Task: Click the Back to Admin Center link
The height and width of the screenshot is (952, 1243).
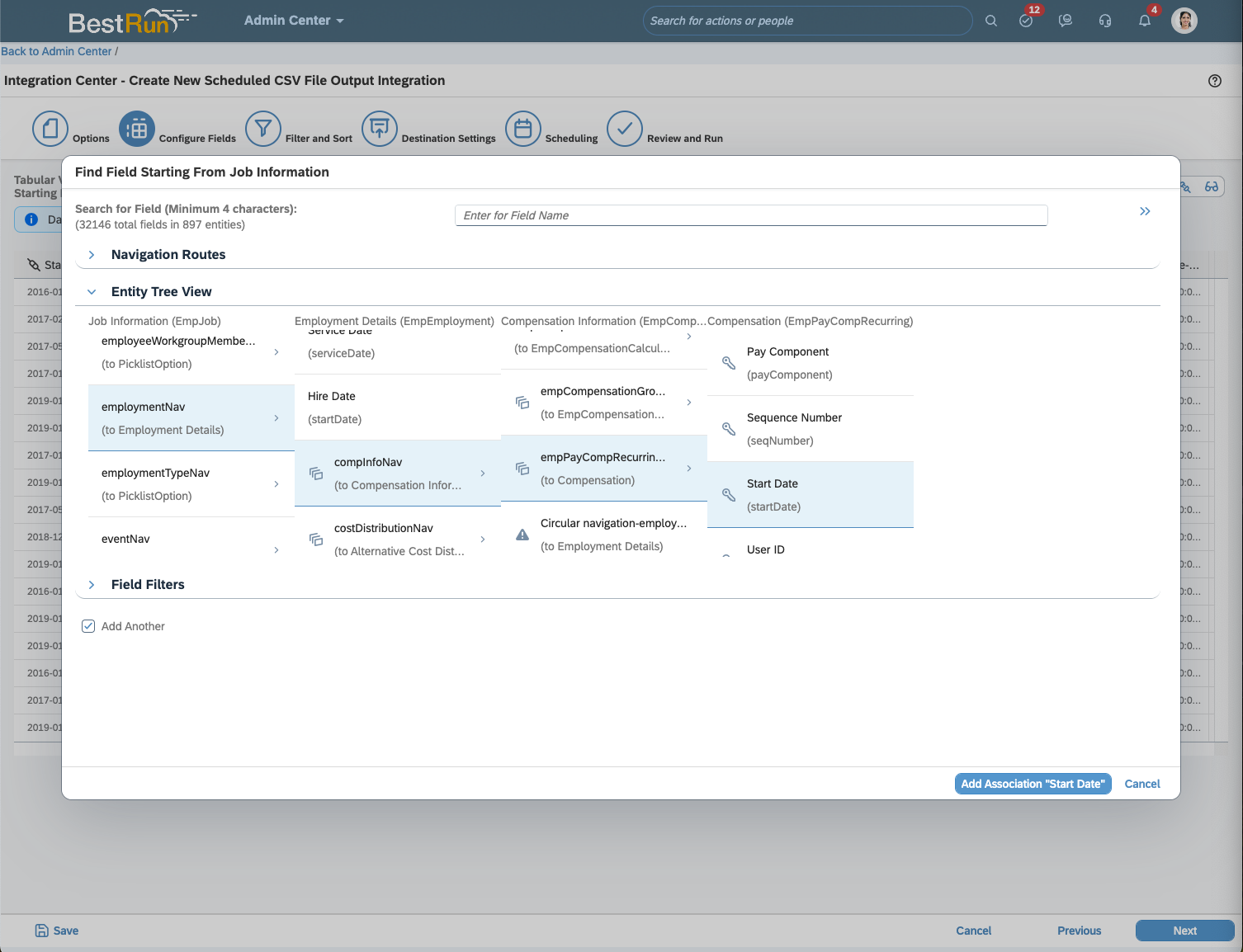Action: [56, 51]
